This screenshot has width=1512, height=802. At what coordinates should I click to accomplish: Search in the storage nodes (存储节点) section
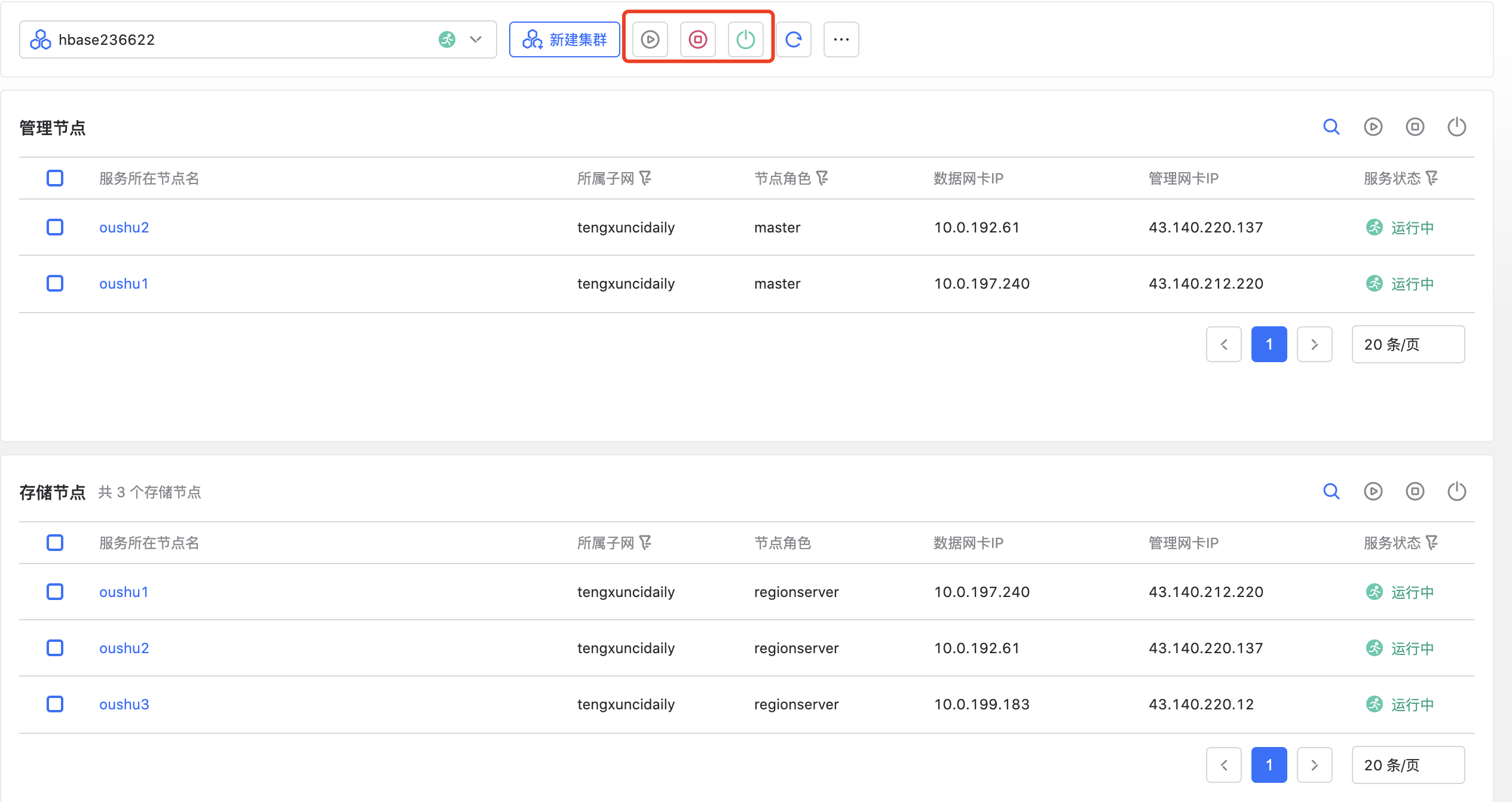pos(1331,491)
